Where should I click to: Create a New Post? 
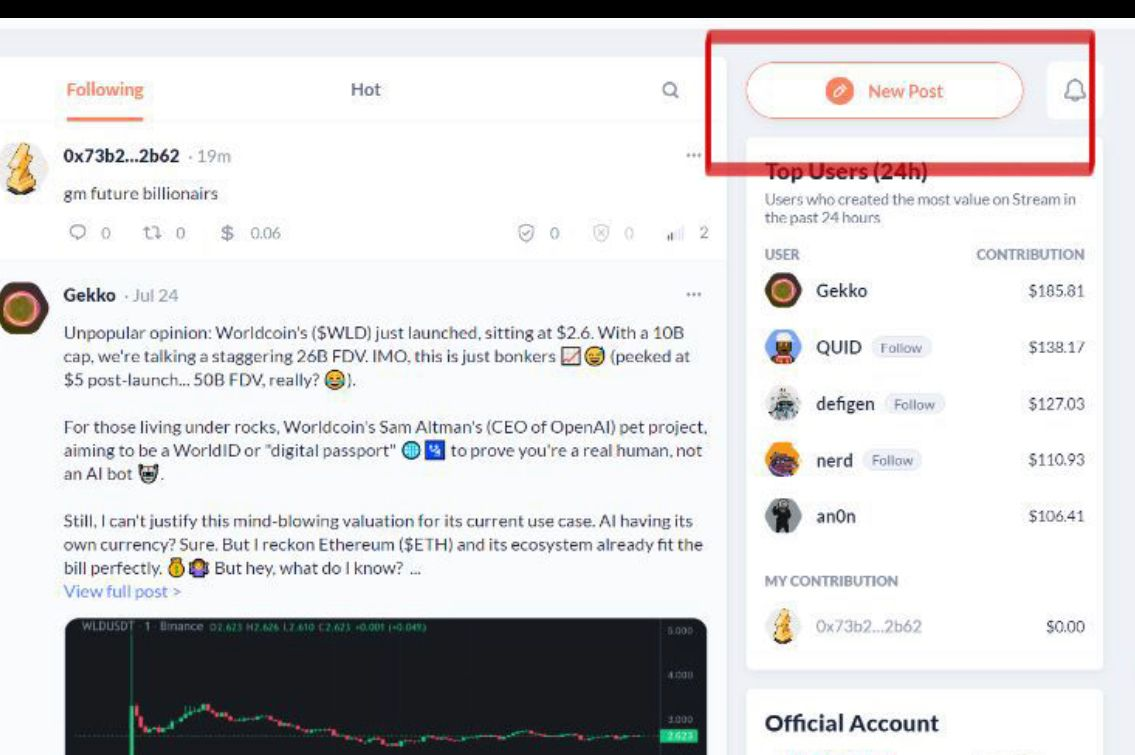[885, 90]
